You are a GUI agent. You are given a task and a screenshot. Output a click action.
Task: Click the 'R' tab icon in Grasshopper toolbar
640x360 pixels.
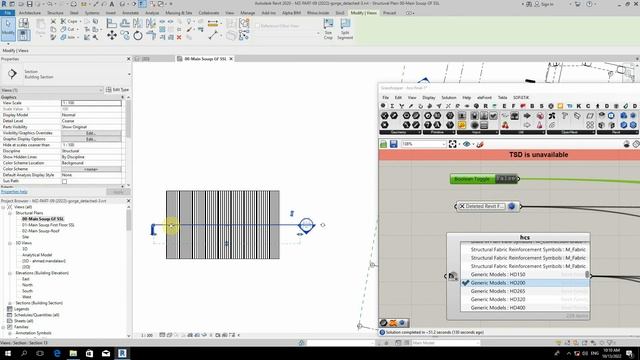tap(485, 106)
